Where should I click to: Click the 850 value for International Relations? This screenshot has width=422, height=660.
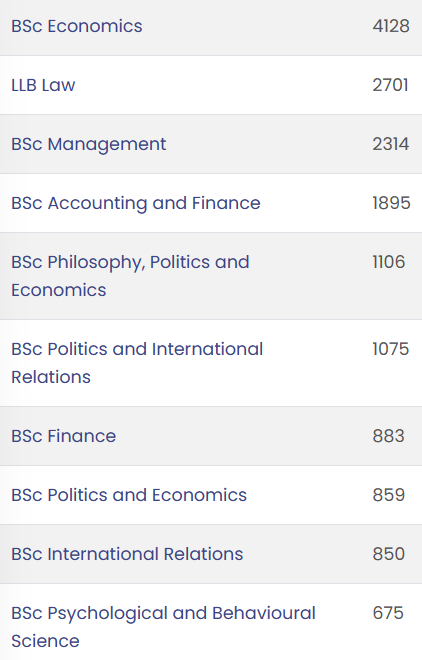tap(389, 554)
